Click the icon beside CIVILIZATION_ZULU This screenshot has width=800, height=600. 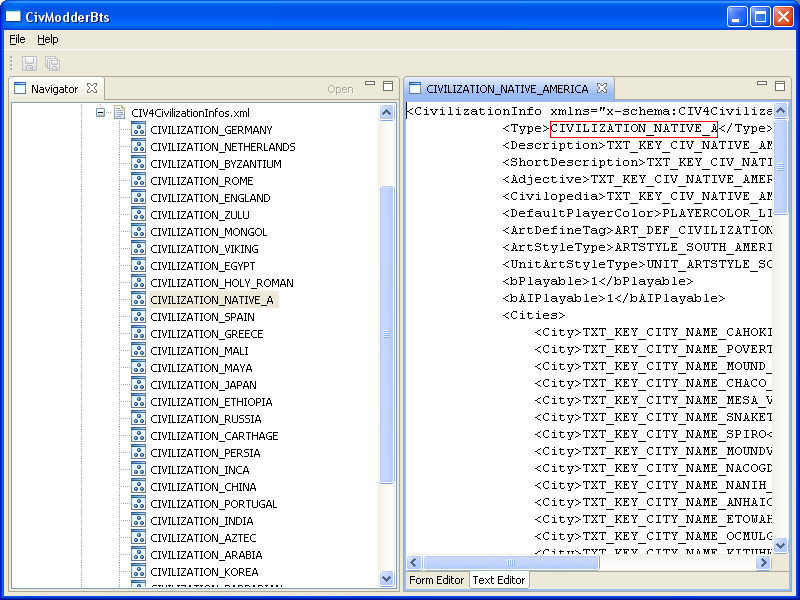pos(138,214)
